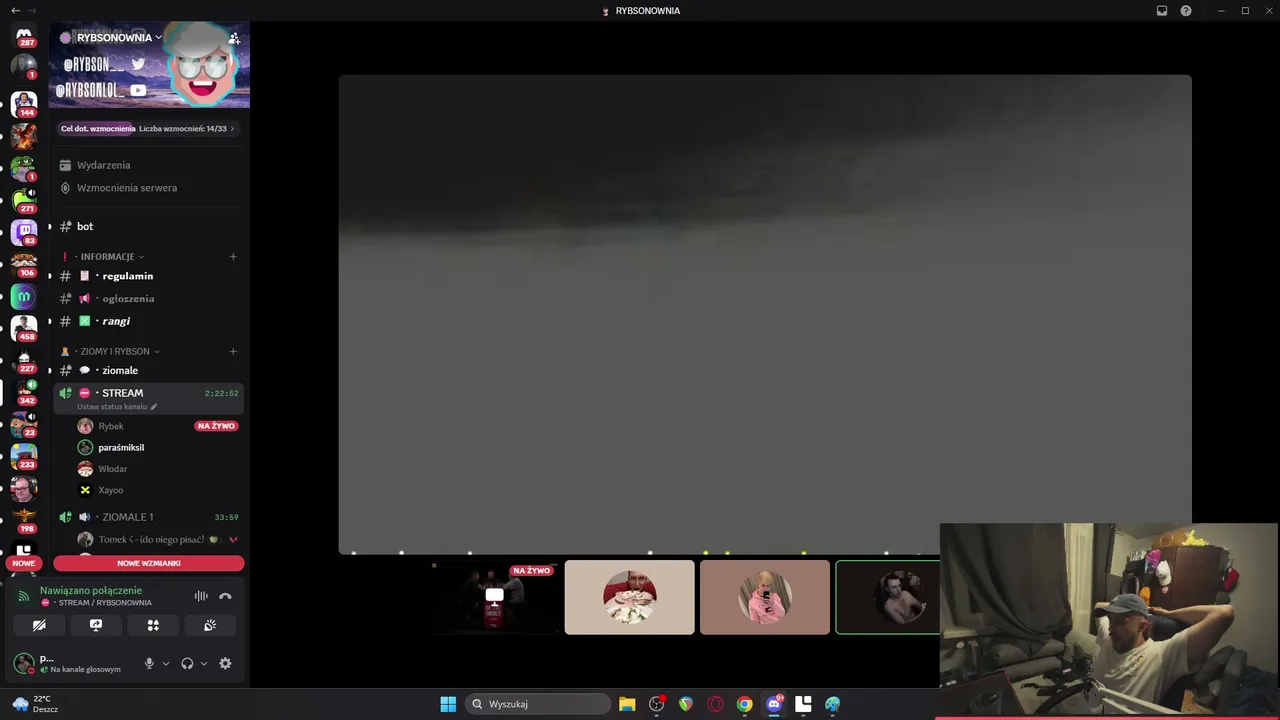Open the server with 271 badge

pos(24,199)
